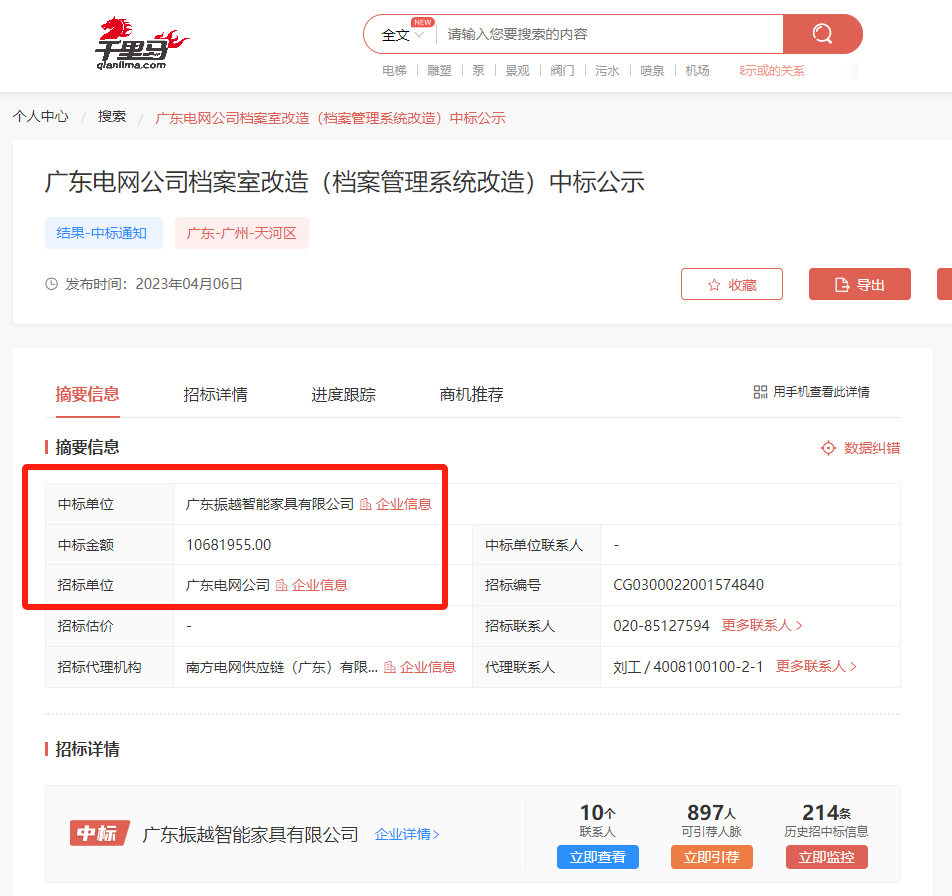The height and width of the screenshot is (896, 952).
Task: Click the building icon after 广东振越智能家具有限公司
Action: (366, 504)
